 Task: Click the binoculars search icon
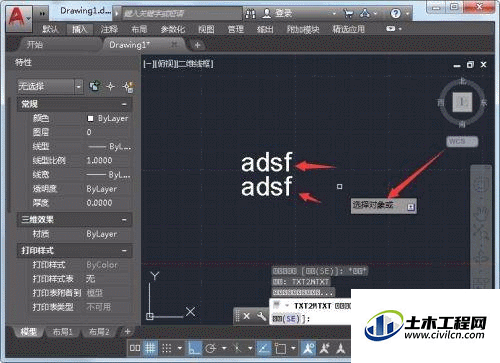250,14
